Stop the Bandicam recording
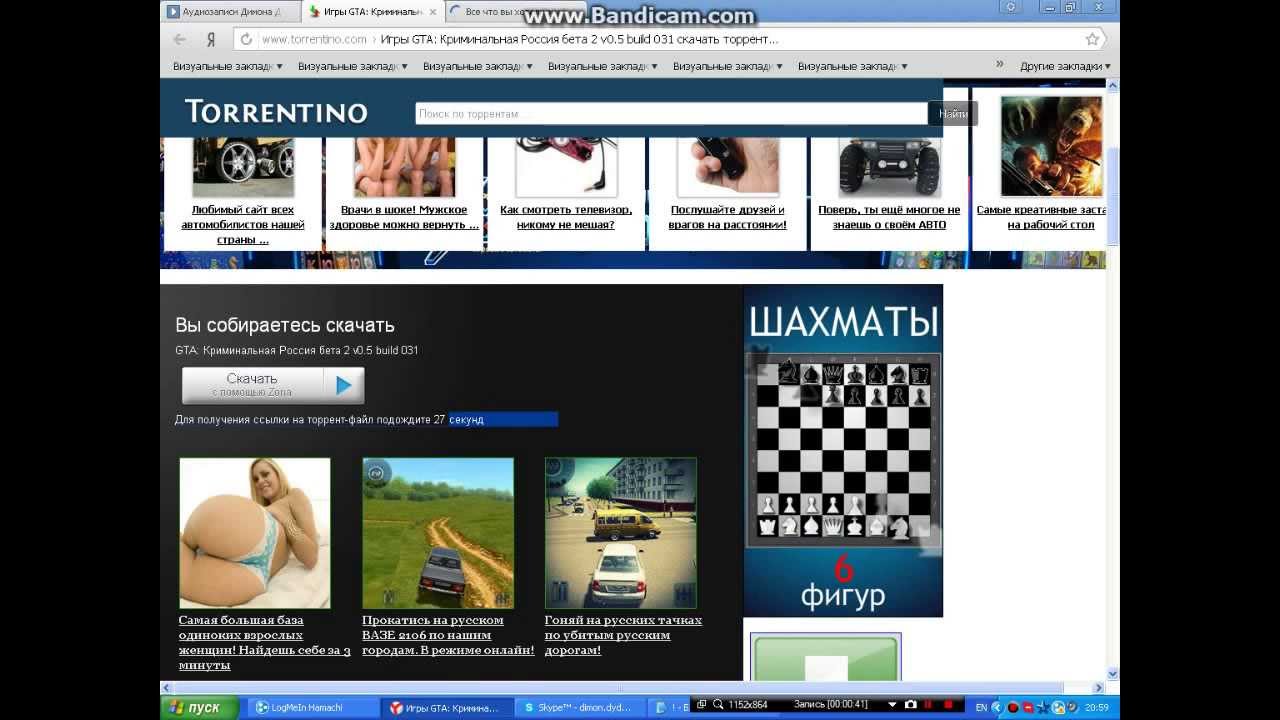Screen dimensions: 1280x720 [x=947, y=705]
